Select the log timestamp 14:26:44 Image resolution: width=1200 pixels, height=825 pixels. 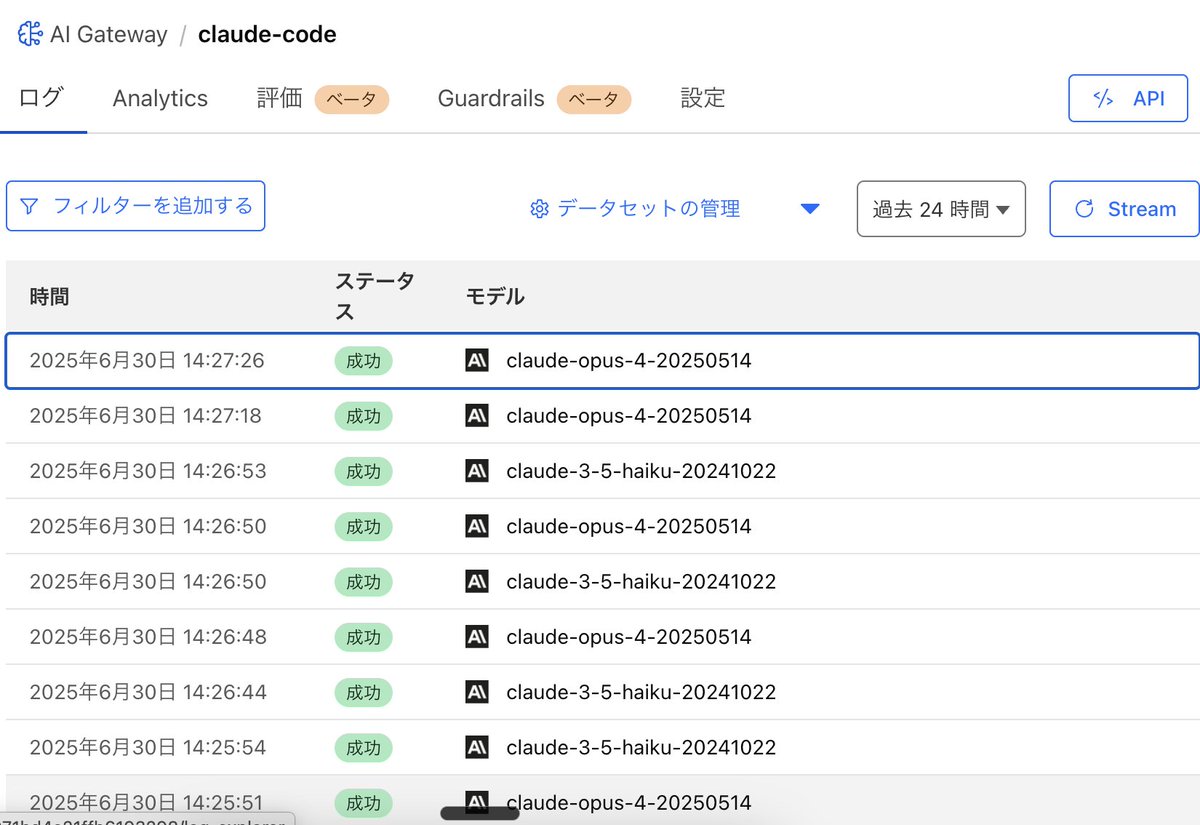[148, 692]
